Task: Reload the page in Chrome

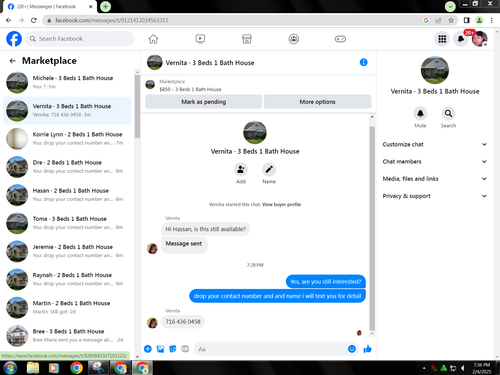Action: click(x=34, y=20)
